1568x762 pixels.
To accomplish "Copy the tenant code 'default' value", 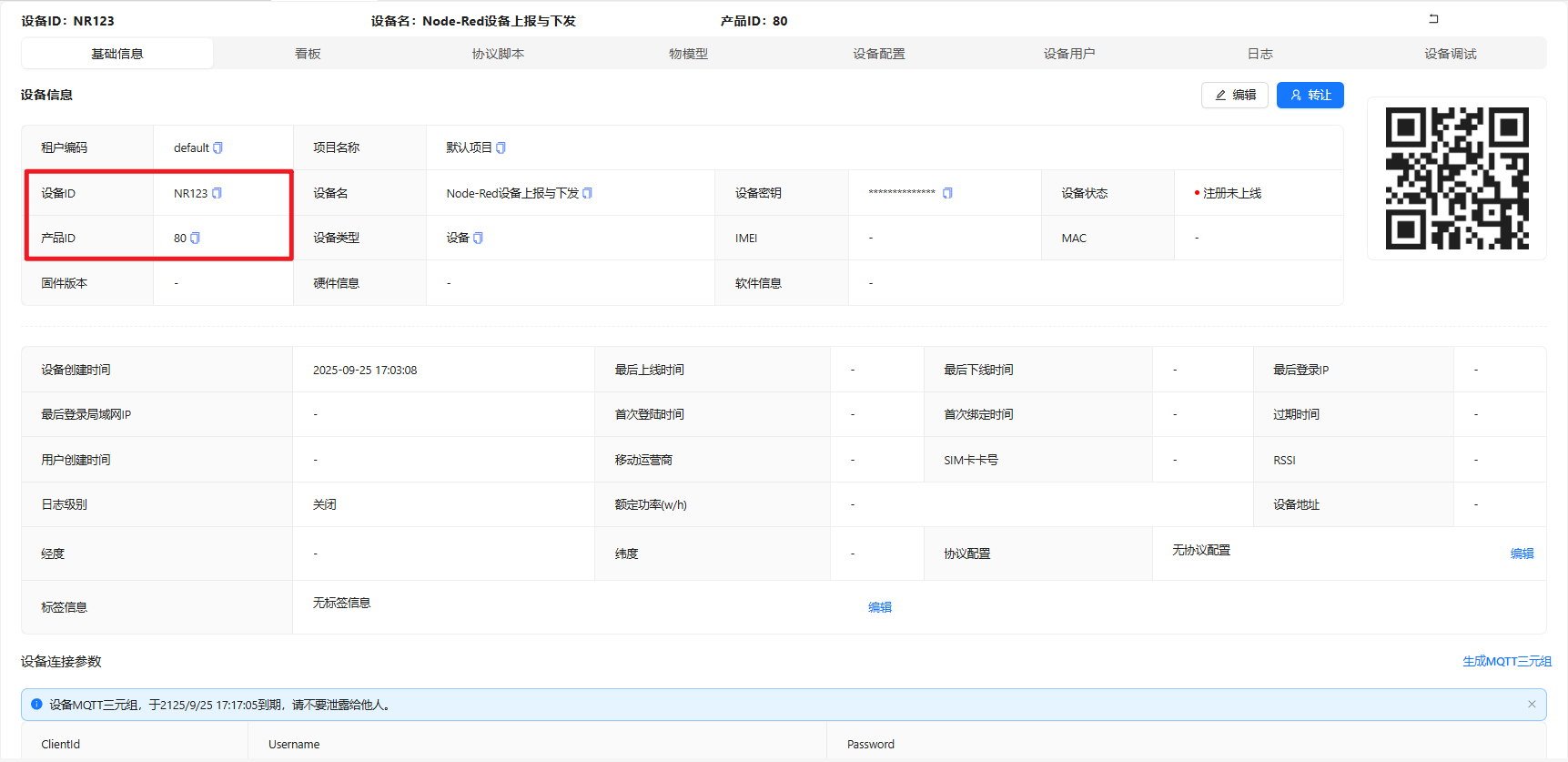I will [217, 147].
